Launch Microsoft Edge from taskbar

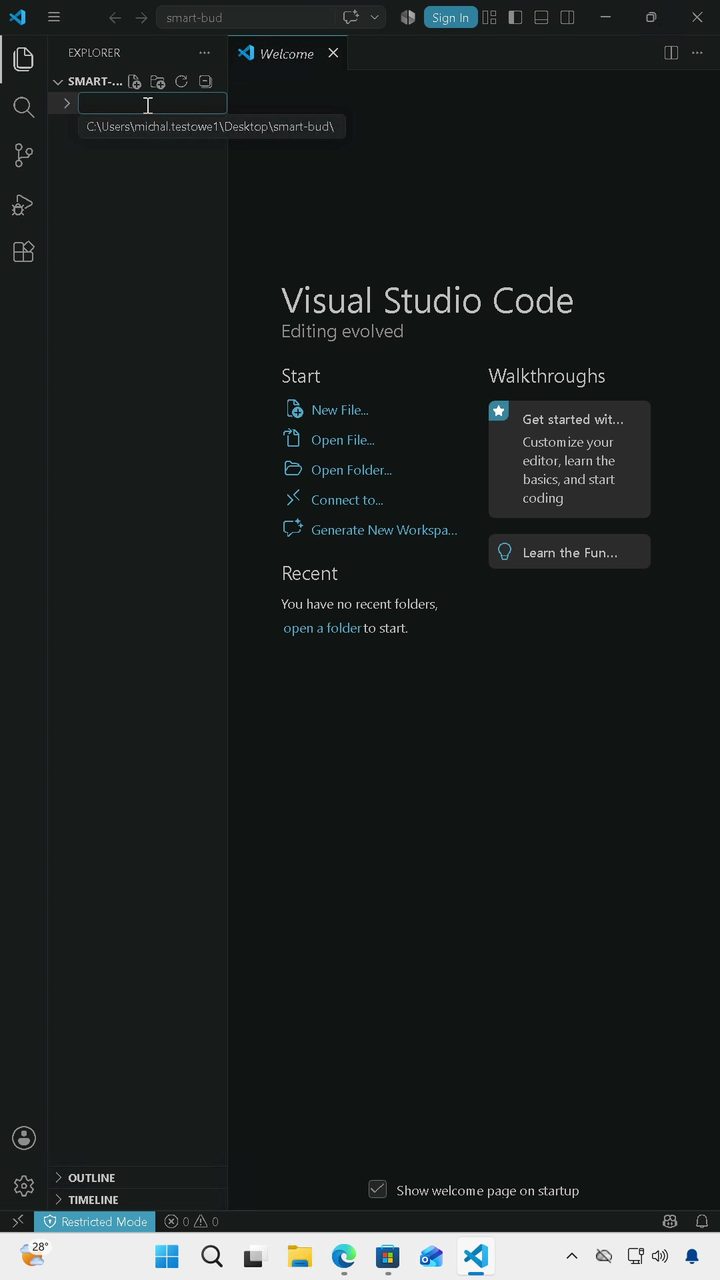[x=343, y=1256]
